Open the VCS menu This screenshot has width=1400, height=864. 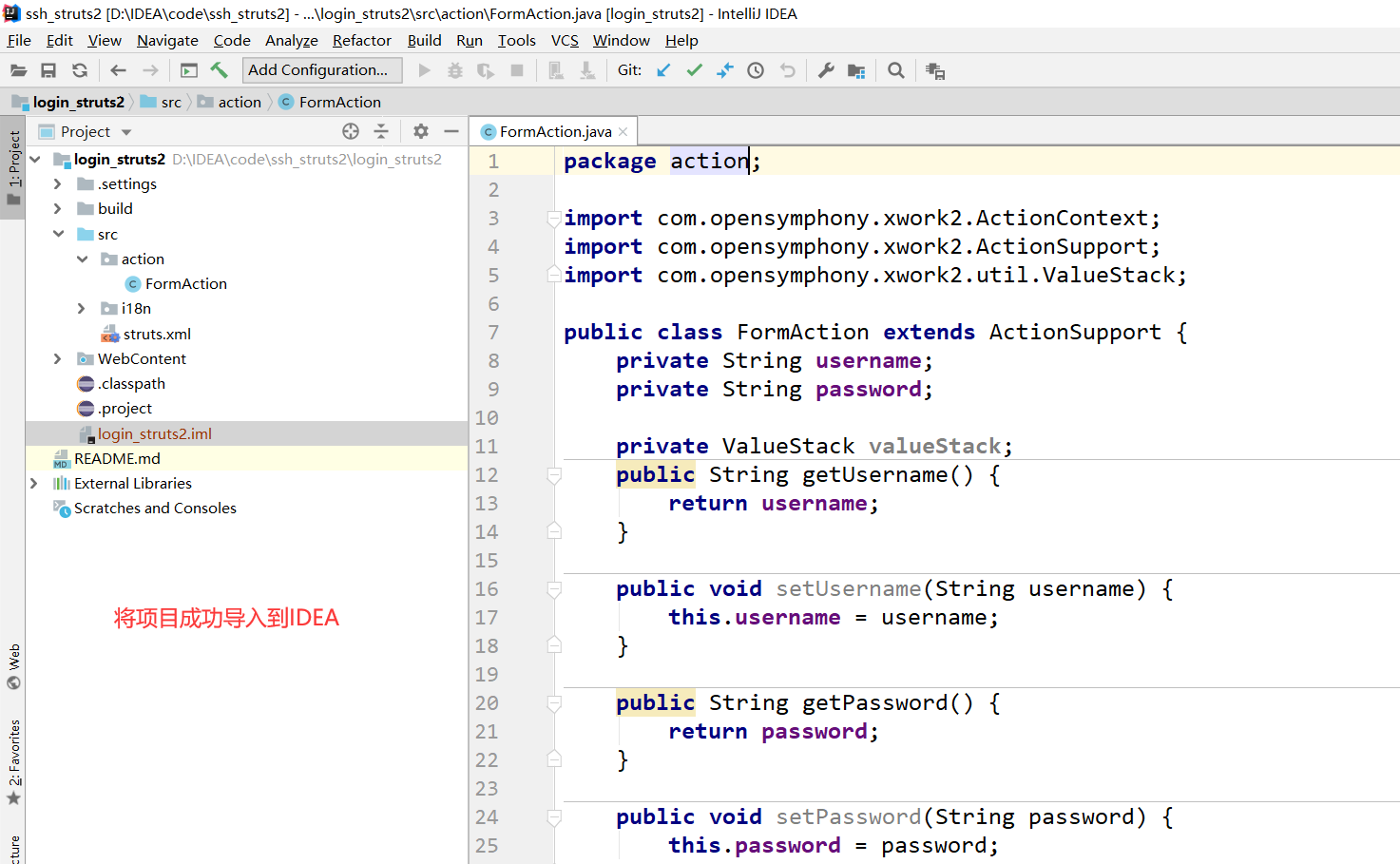point(565,40)
